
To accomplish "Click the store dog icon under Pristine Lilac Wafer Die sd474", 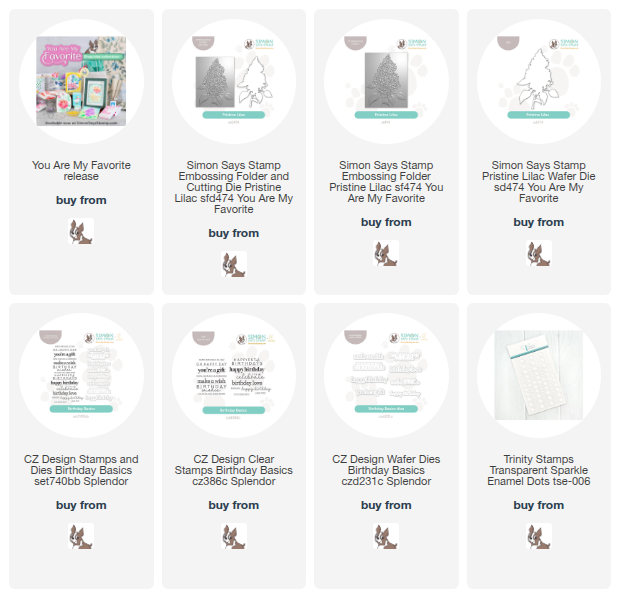I will point(539,253).
